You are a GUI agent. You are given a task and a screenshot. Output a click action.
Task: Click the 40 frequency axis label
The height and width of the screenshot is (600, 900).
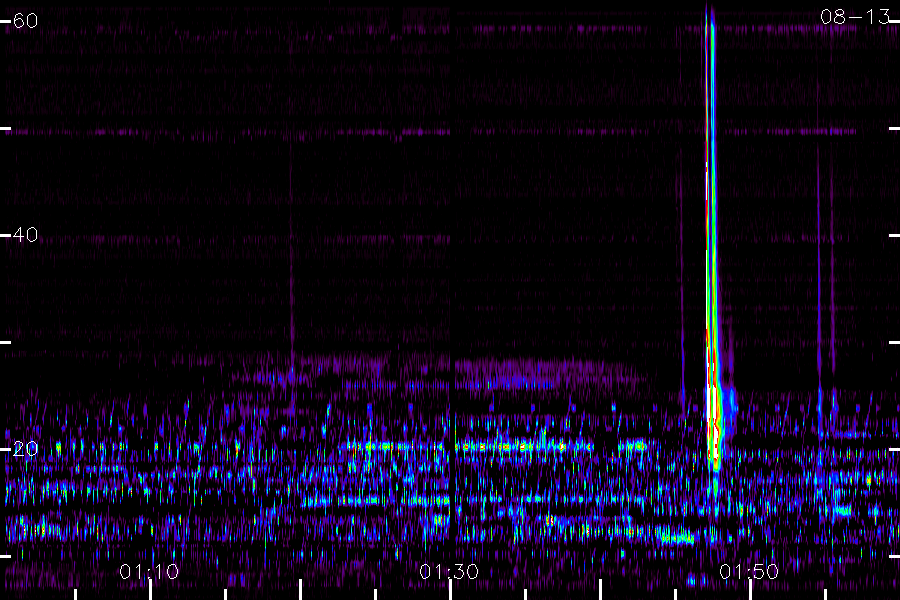(x=25, y=234)
